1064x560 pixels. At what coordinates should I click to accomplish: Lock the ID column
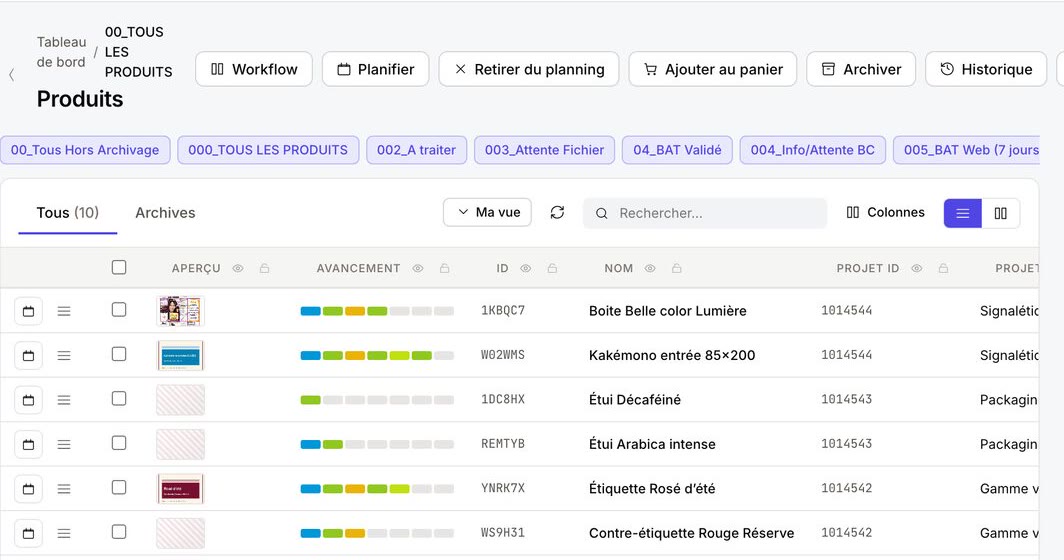552,268
